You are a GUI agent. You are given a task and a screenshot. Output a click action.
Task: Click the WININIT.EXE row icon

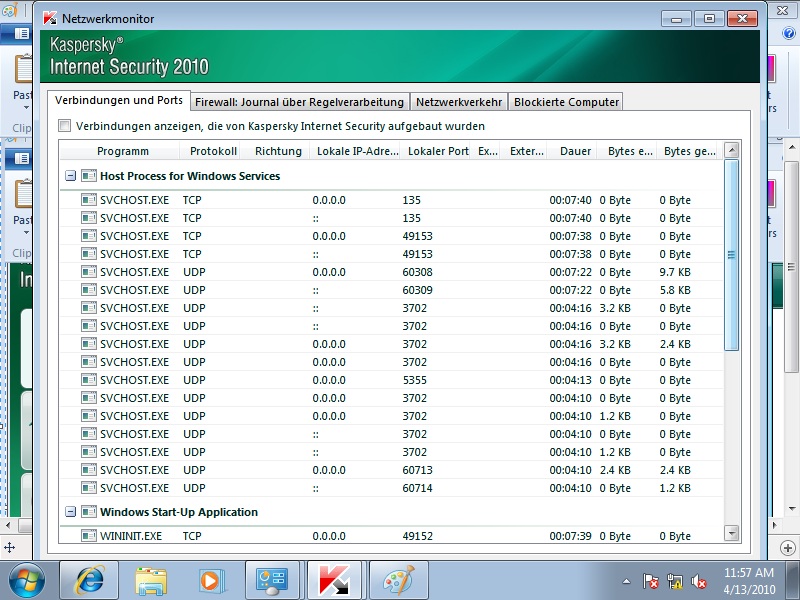tap(89, 536)
